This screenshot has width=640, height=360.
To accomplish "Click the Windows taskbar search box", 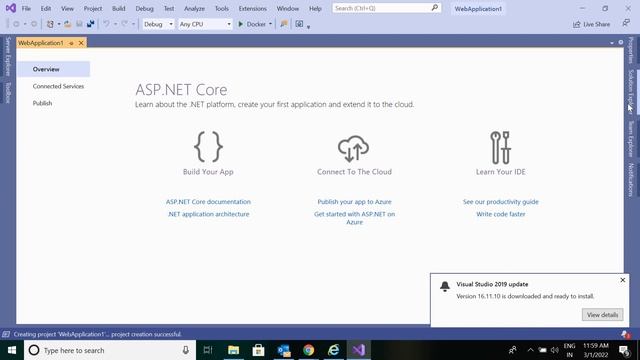I will tap(110, 350).
